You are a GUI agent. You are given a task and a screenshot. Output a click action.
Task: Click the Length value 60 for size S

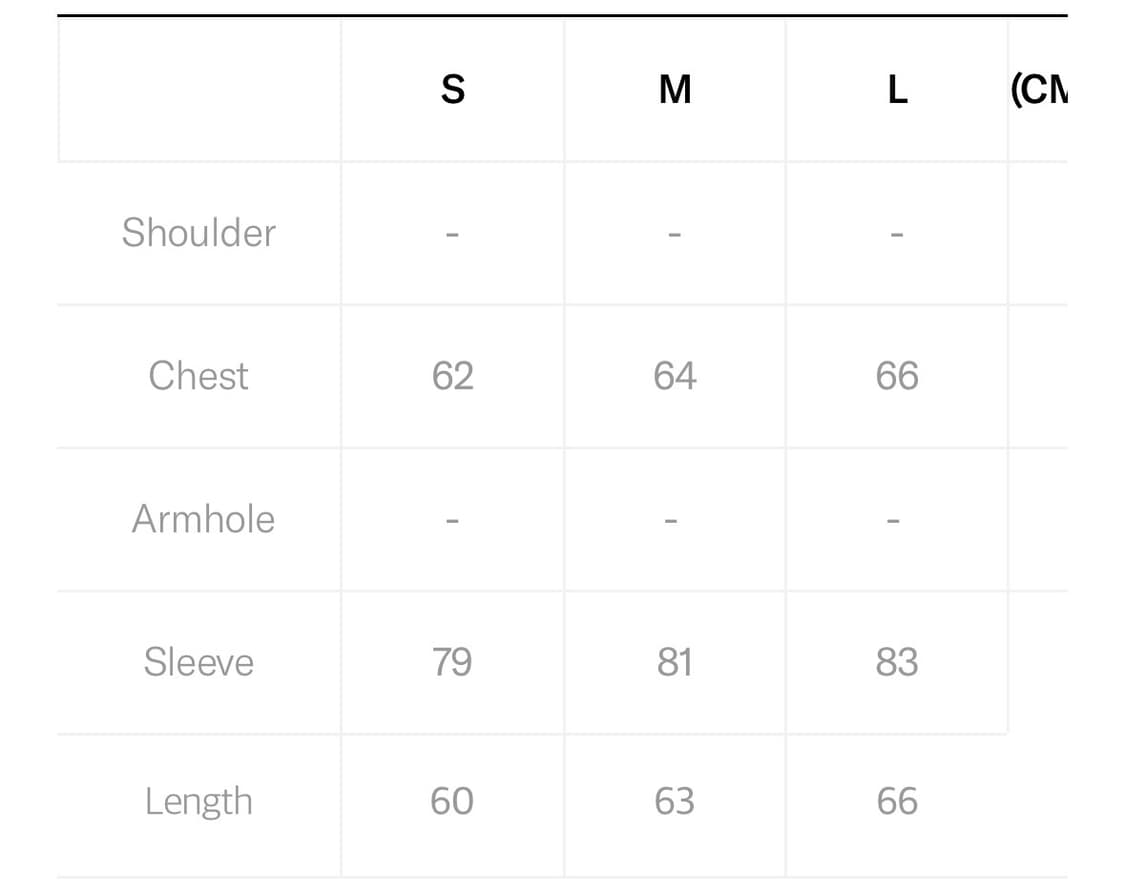452,802
